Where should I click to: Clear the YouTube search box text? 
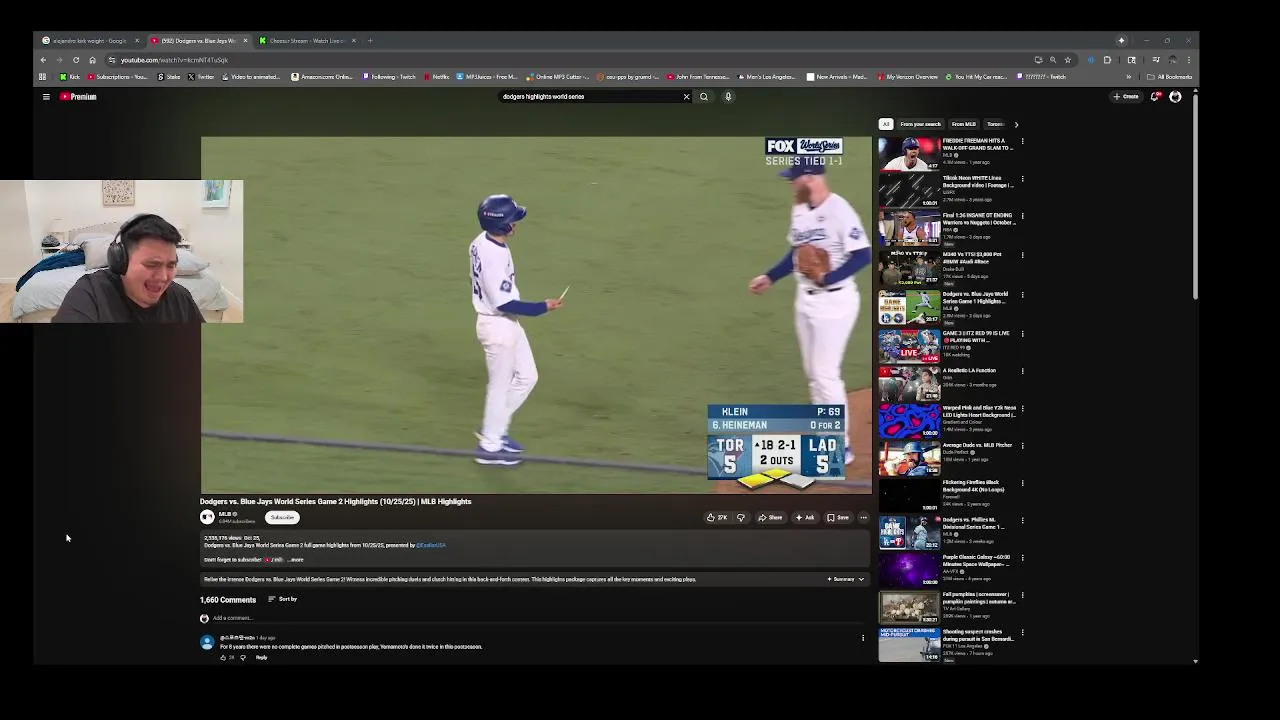click(686, 97)
